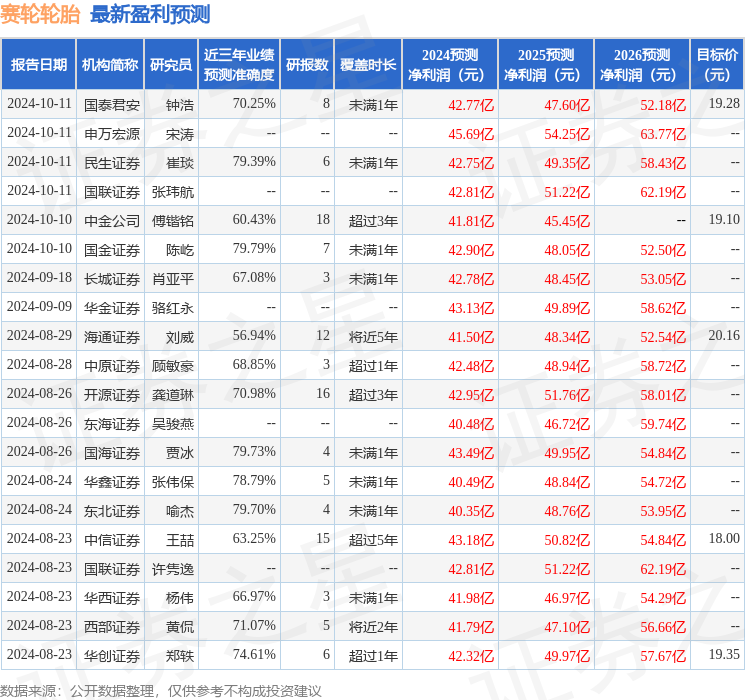Select the 华西证券 institution cell
The image size is (745, 700).
coord(112,598)
